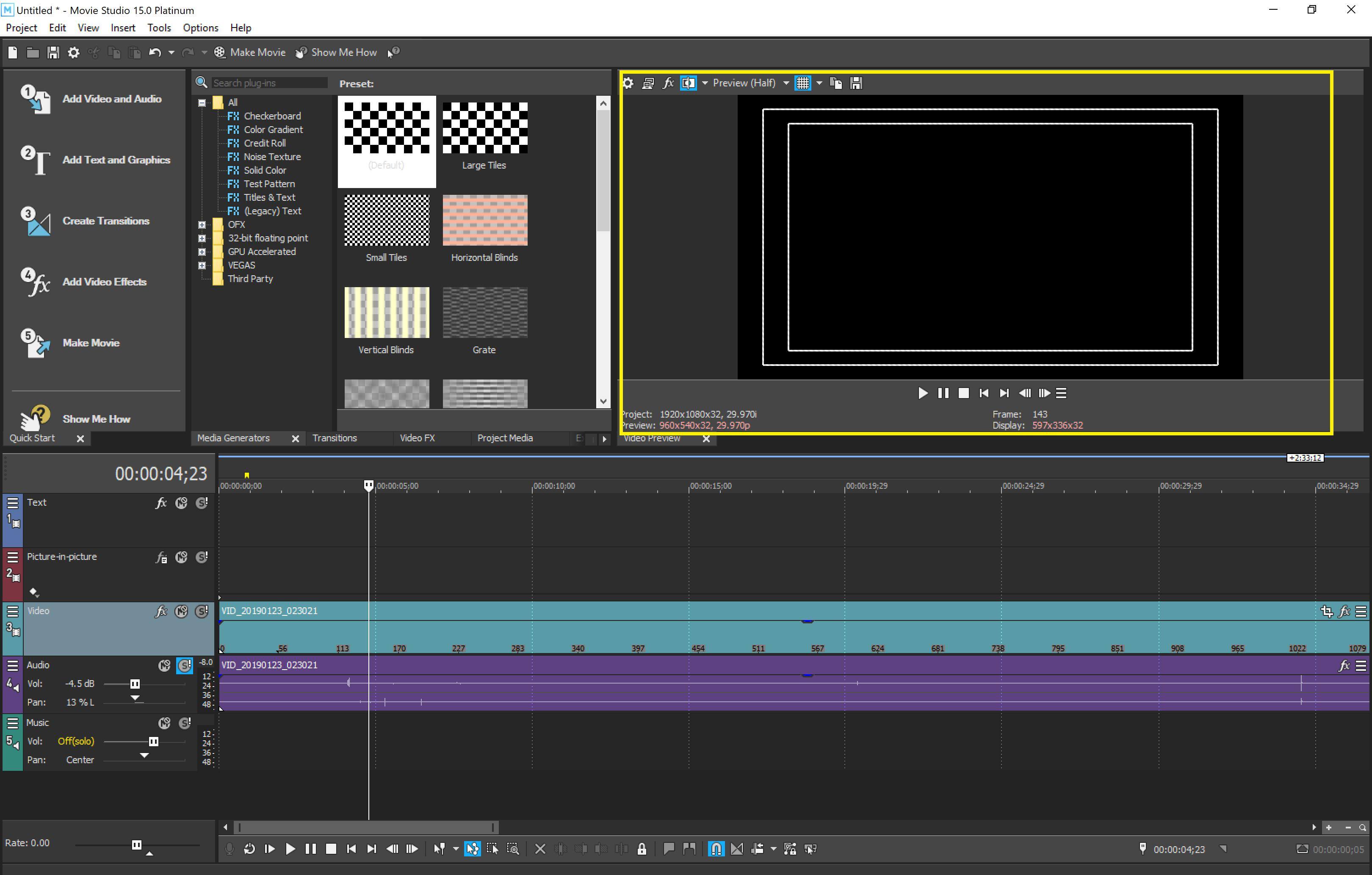Collapse the All folder in plug-in tree

pyautogui.click(x=202, y=102)
